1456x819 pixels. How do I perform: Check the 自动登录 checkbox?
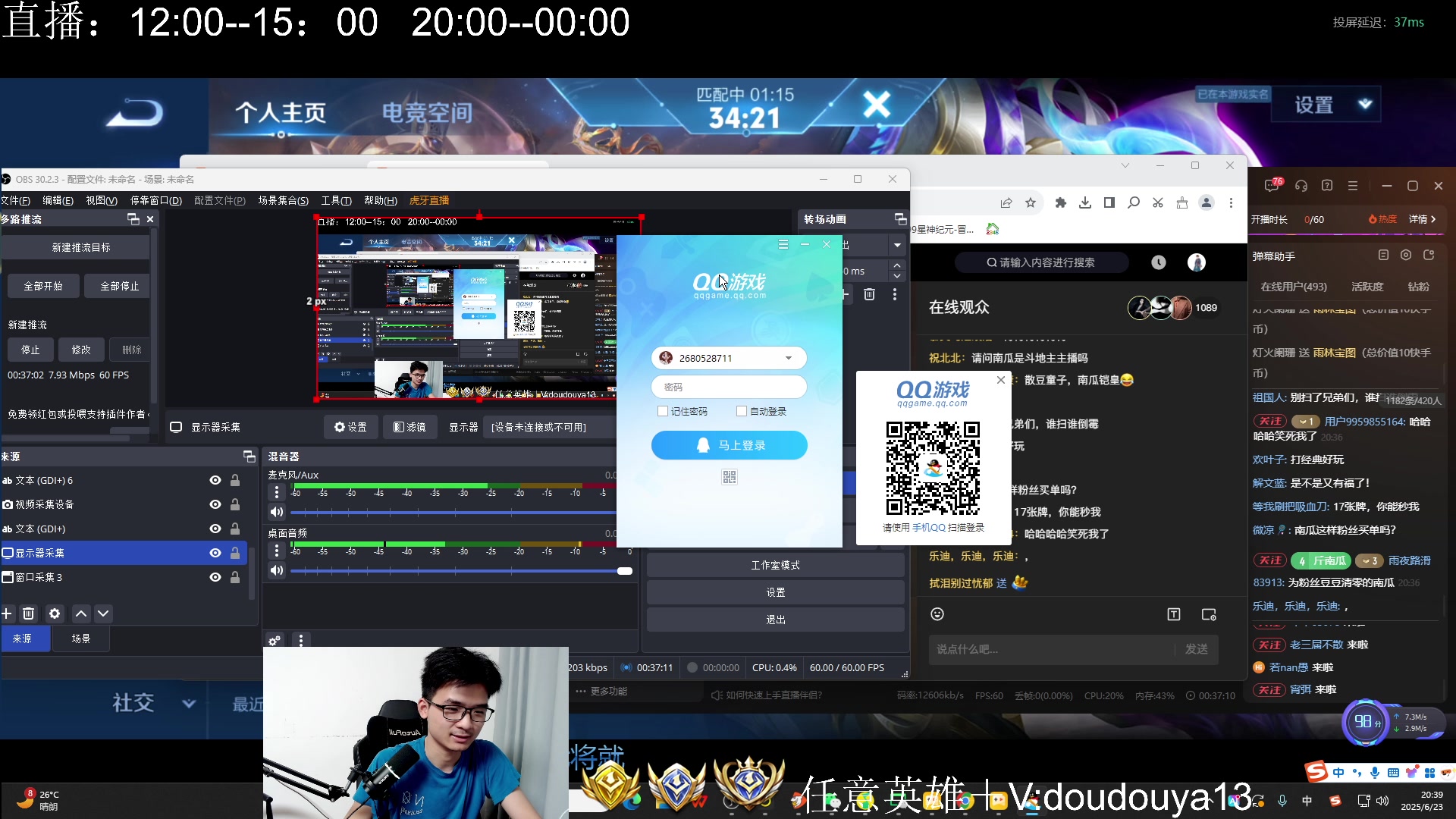[742, 411]
